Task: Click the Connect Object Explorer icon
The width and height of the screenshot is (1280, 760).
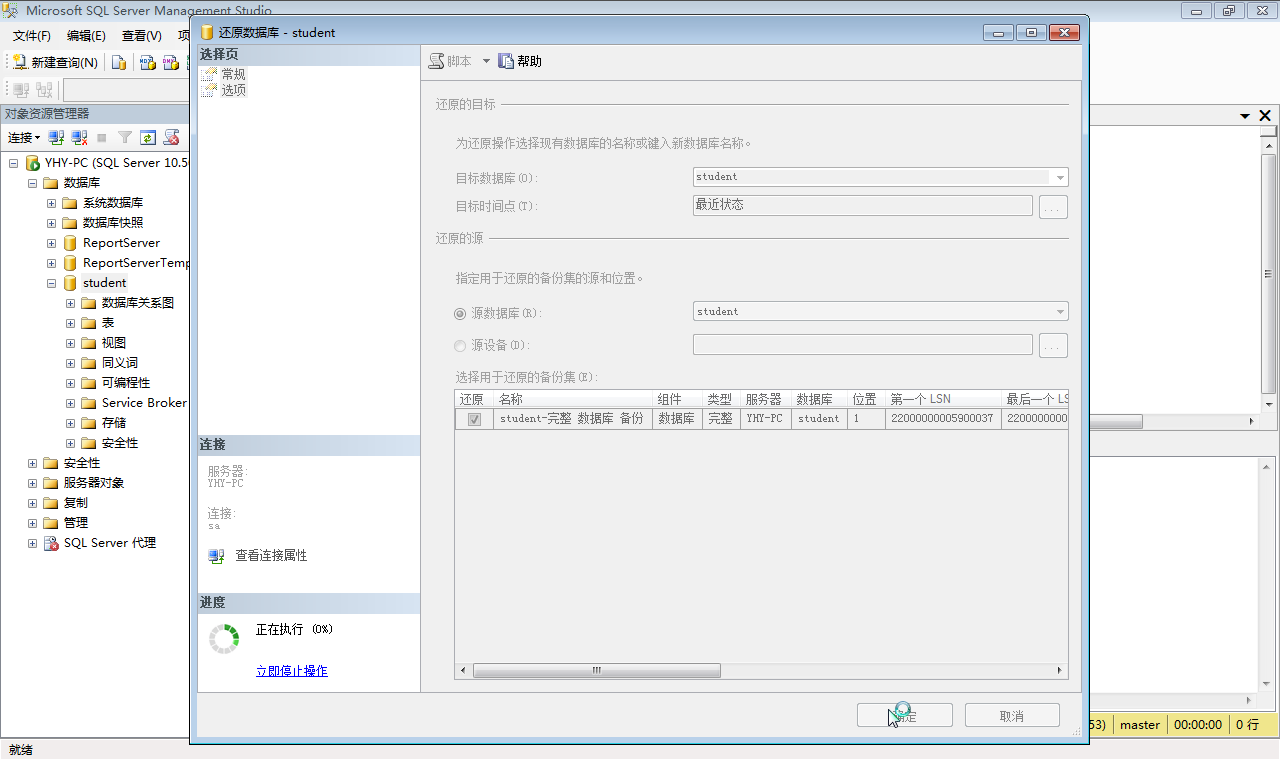Action: coord(57,137)
